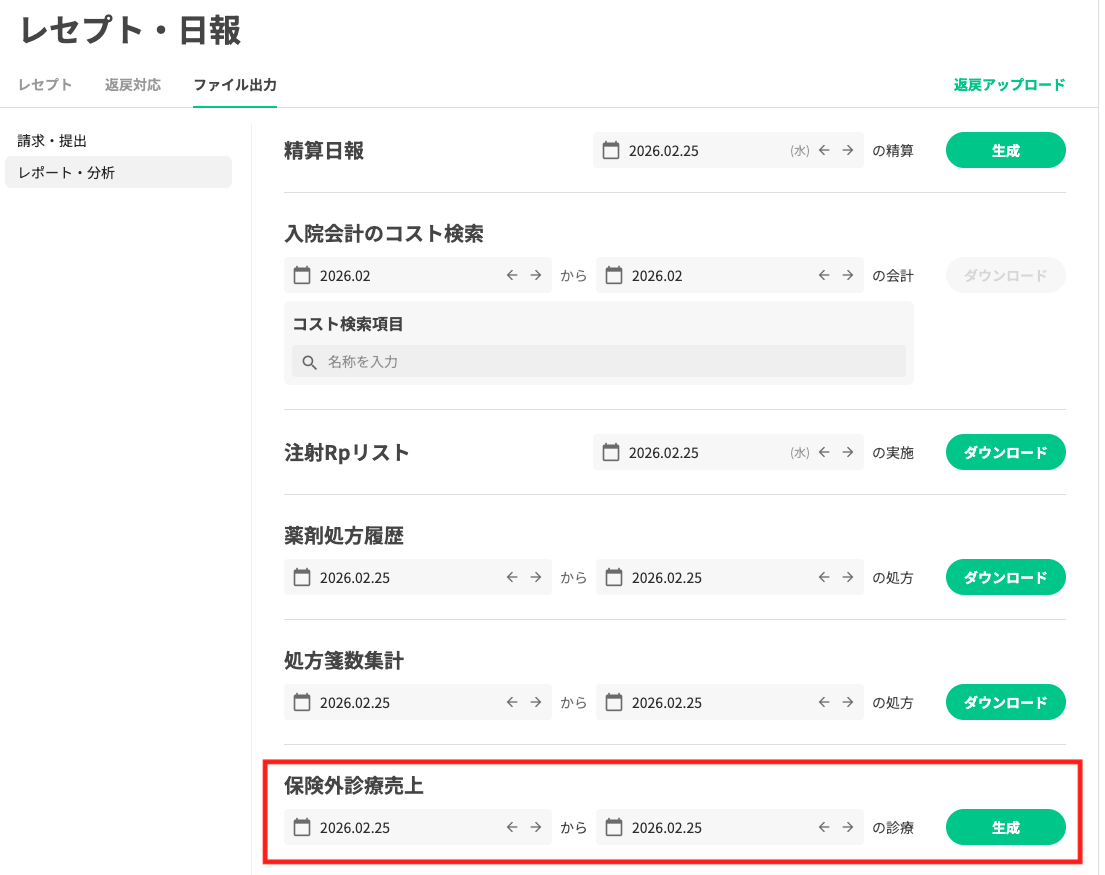The height and width of the screenshot is (875, 1105).
Task: Open calendar for 入院会計のコスト検索 start month
Action: (x=302, y=276)
